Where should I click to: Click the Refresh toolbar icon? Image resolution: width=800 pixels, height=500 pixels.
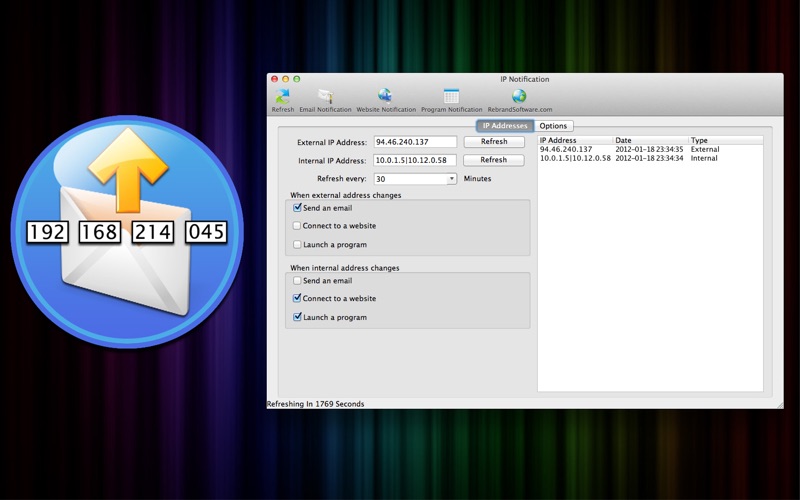click(x=283, y=97)
